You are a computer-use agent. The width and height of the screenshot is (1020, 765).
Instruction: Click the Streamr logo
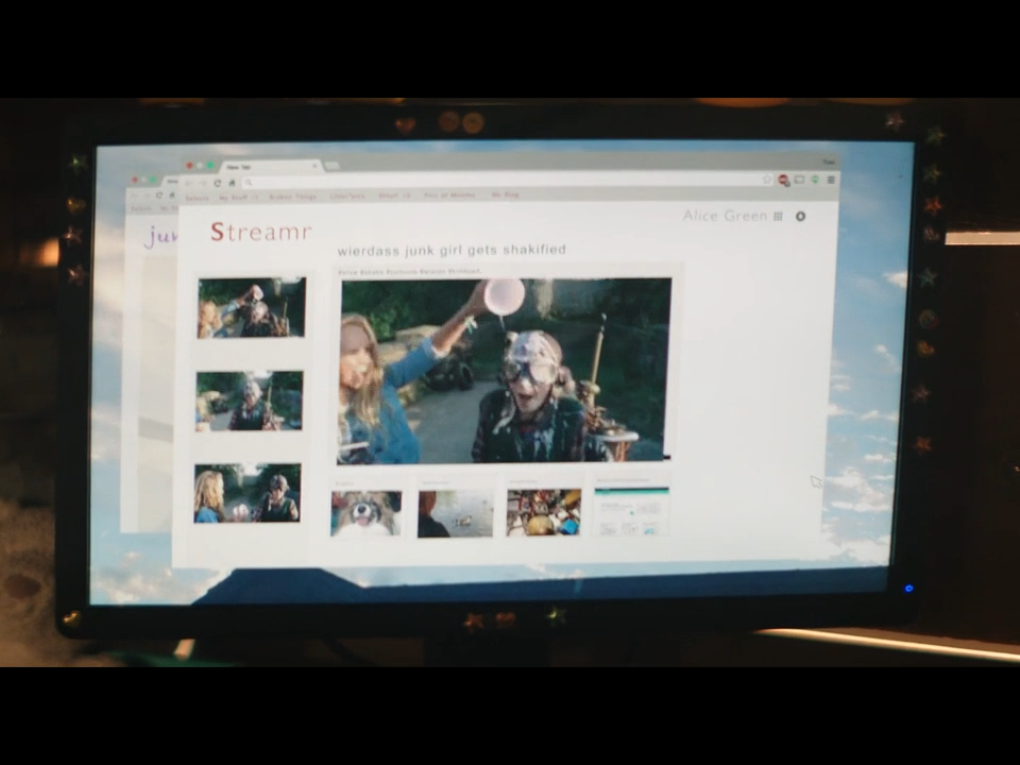(261, 233)
